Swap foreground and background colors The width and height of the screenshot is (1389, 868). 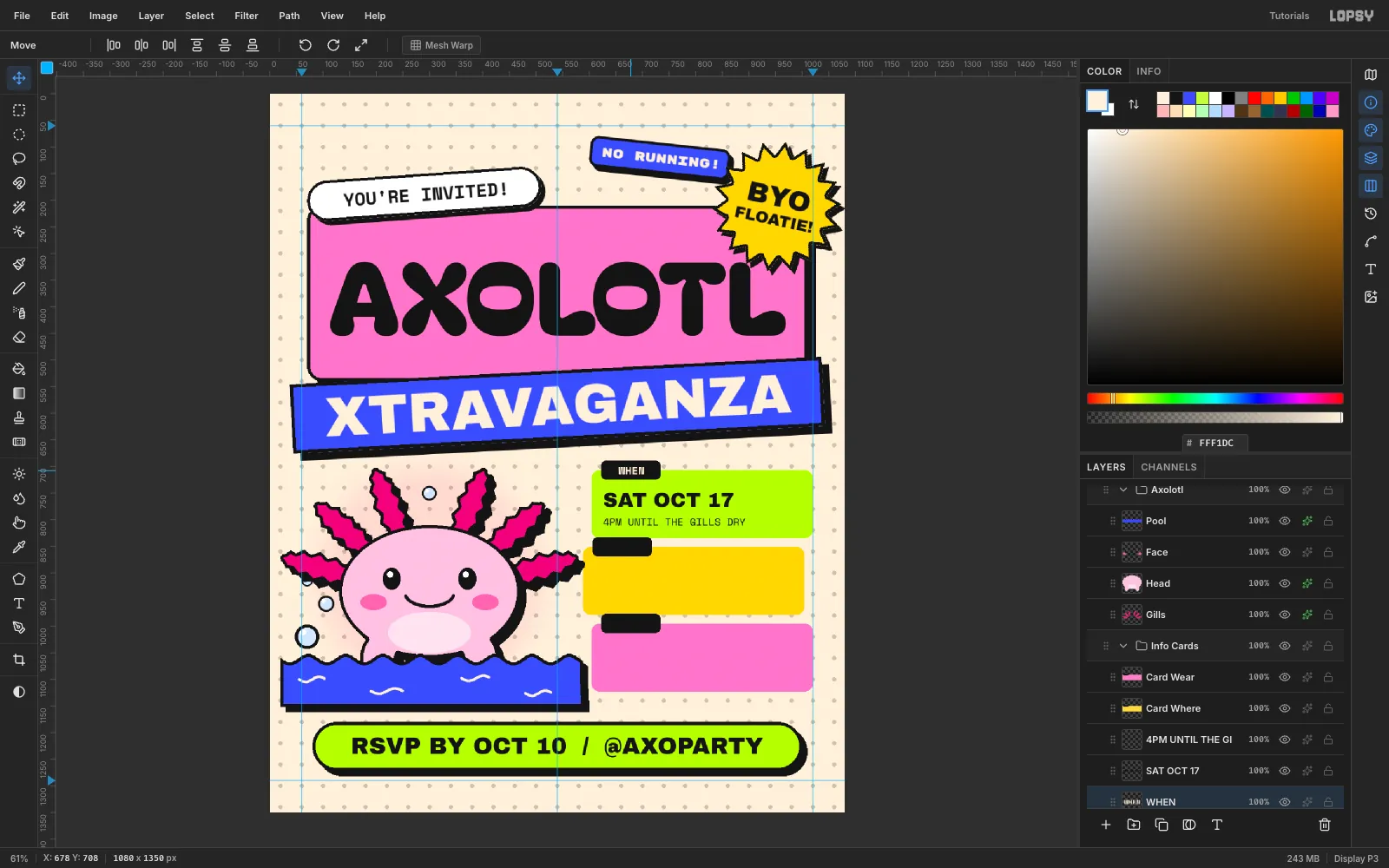(1134, 104)
